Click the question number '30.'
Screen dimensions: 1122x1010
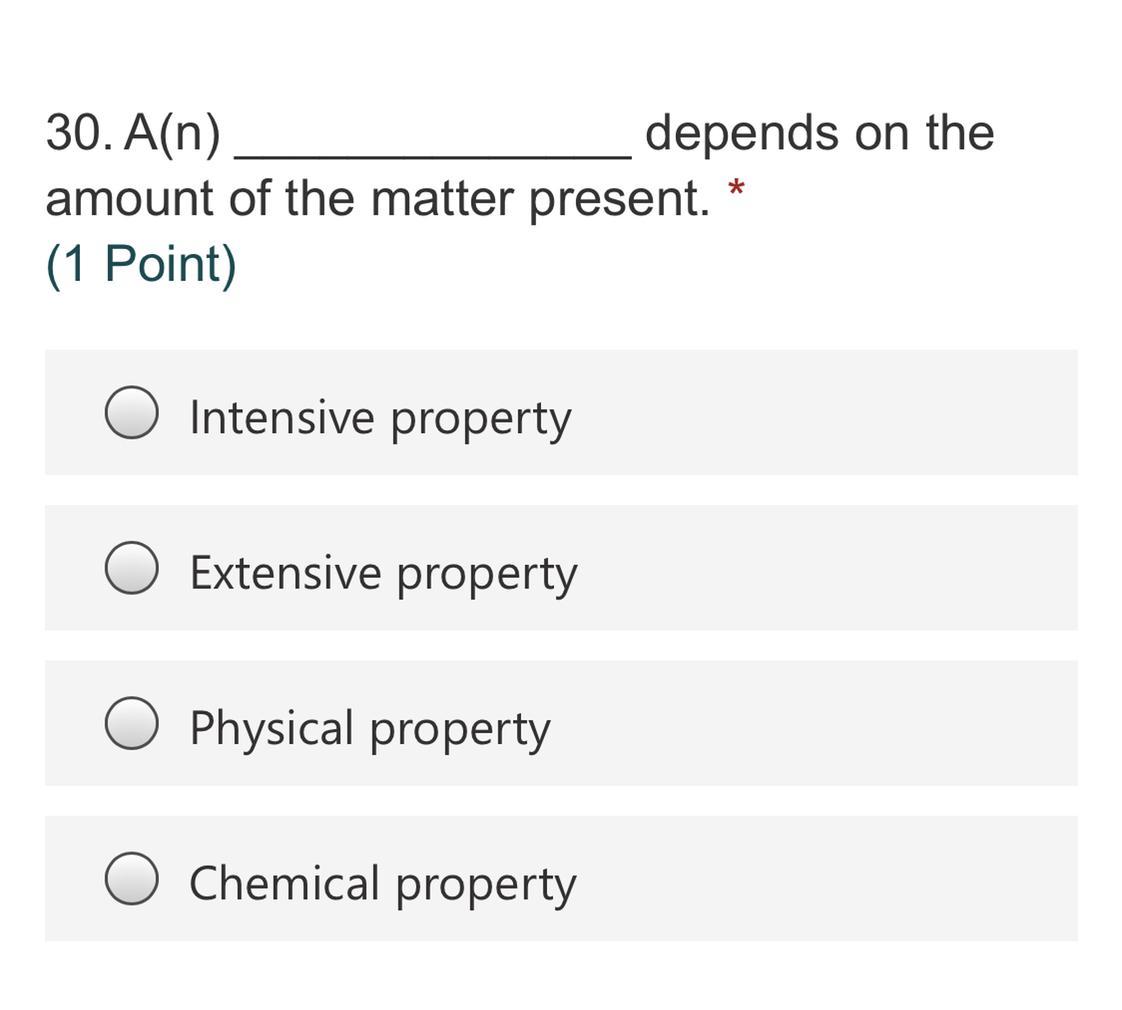79,133
